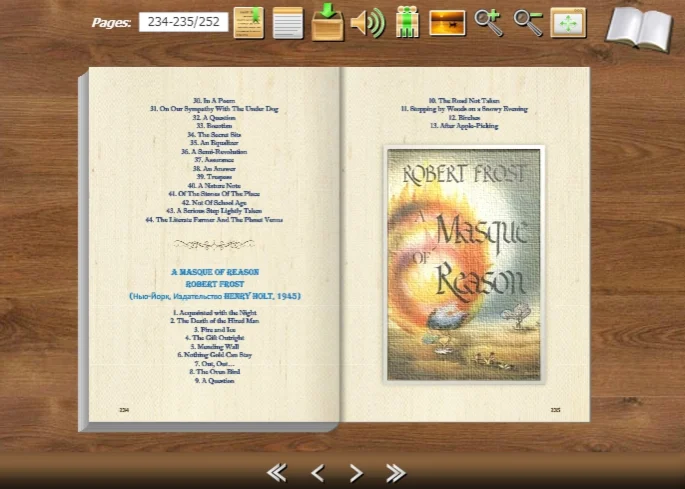
Task: Select '2. The Death of the Hired Man'
Action: point(214,321)
